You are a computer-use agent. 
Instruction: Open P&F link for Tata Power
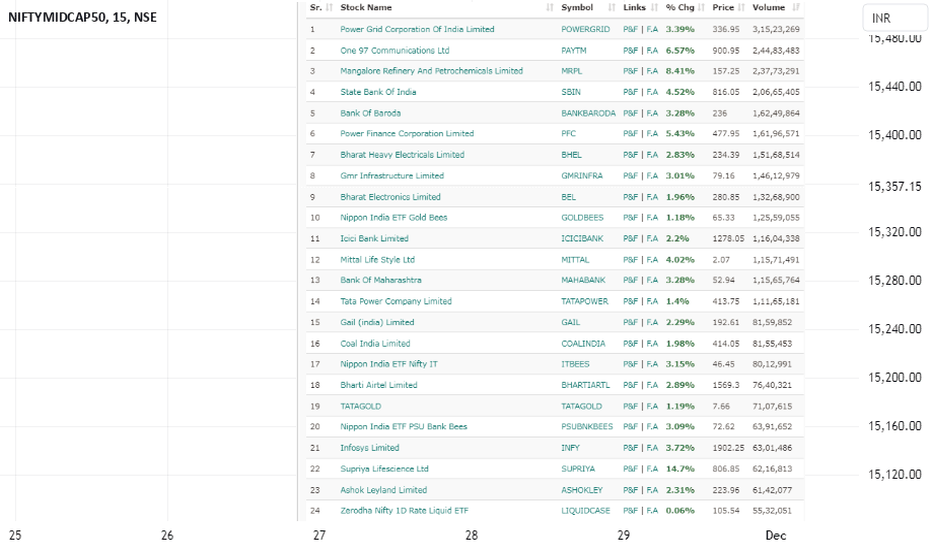[630, 301]
